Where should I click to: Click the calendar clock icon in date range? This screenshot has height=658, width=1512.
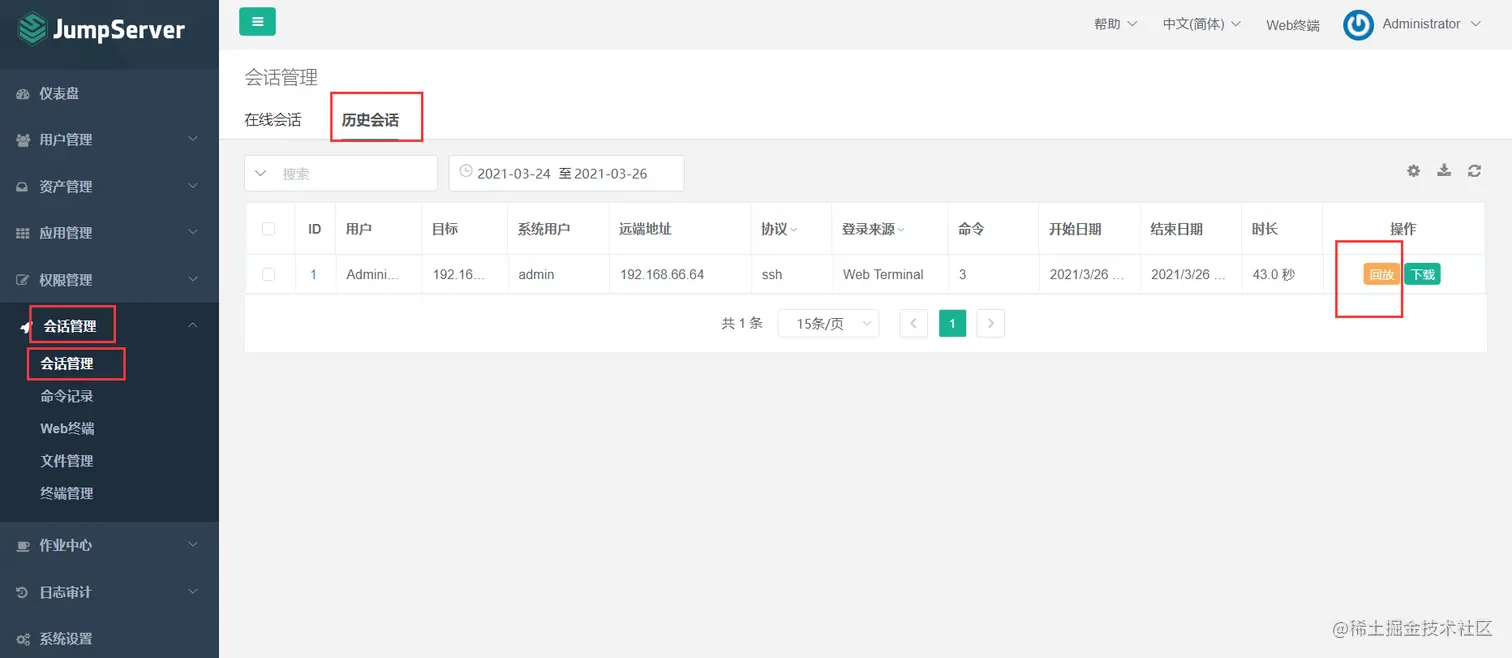(x=465, y=172)
